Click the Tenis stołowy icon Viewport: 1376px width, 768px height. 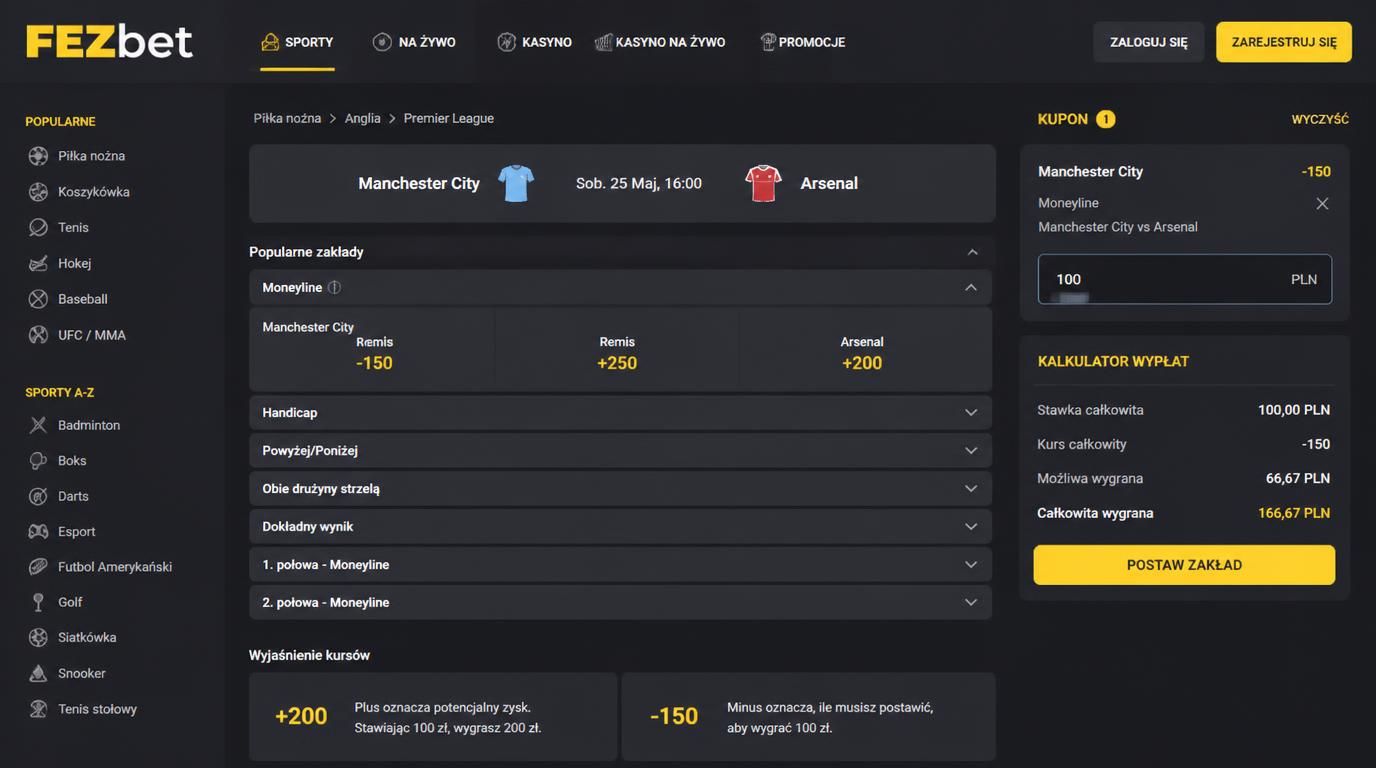(x=38, y=709)
